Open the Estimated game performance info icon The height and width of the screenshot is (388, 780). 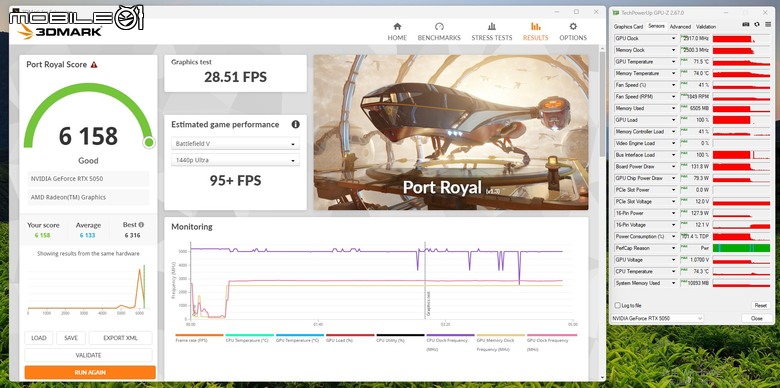point(295,124)
